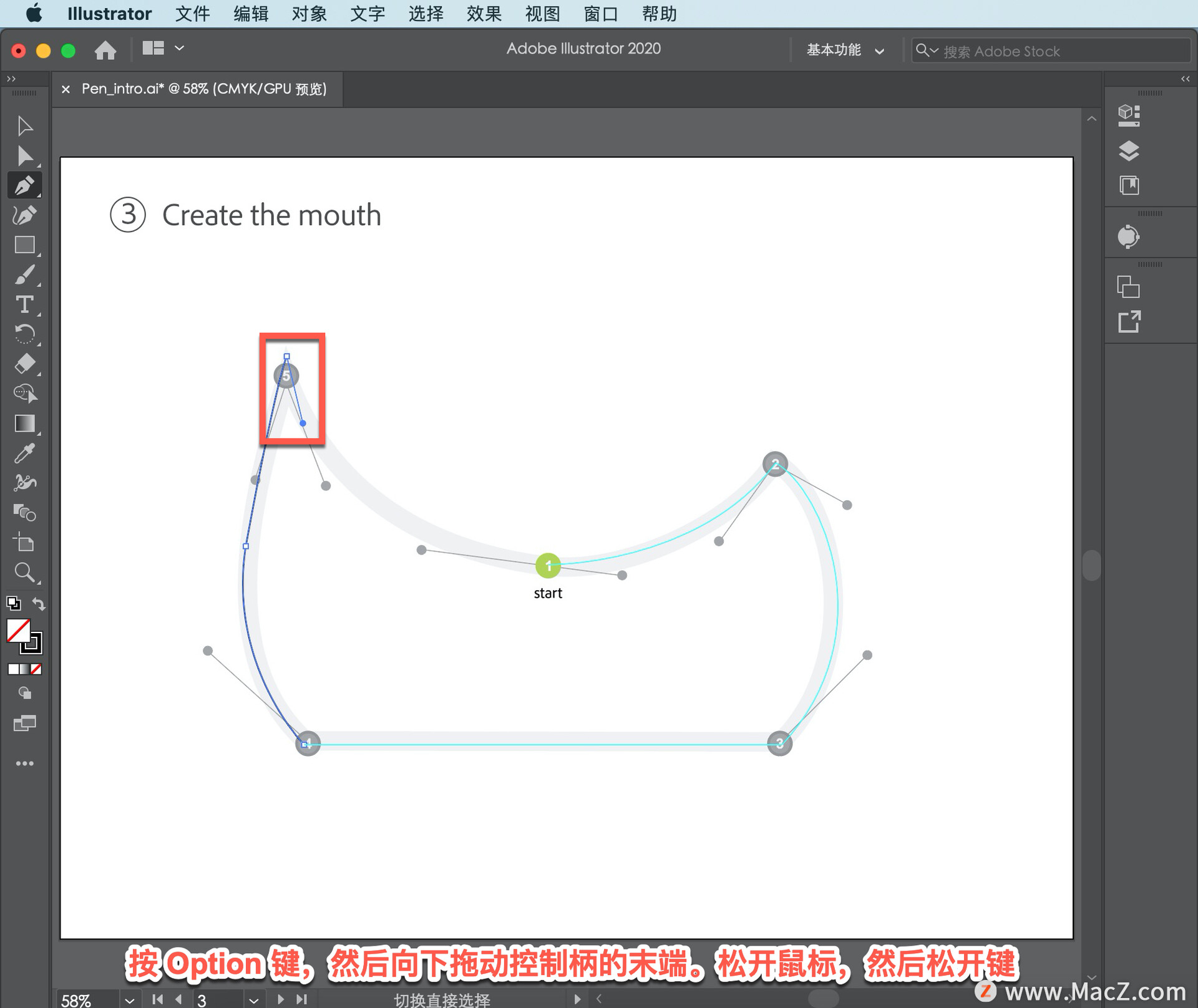Reset to default fill and stroke

(13, 603)
